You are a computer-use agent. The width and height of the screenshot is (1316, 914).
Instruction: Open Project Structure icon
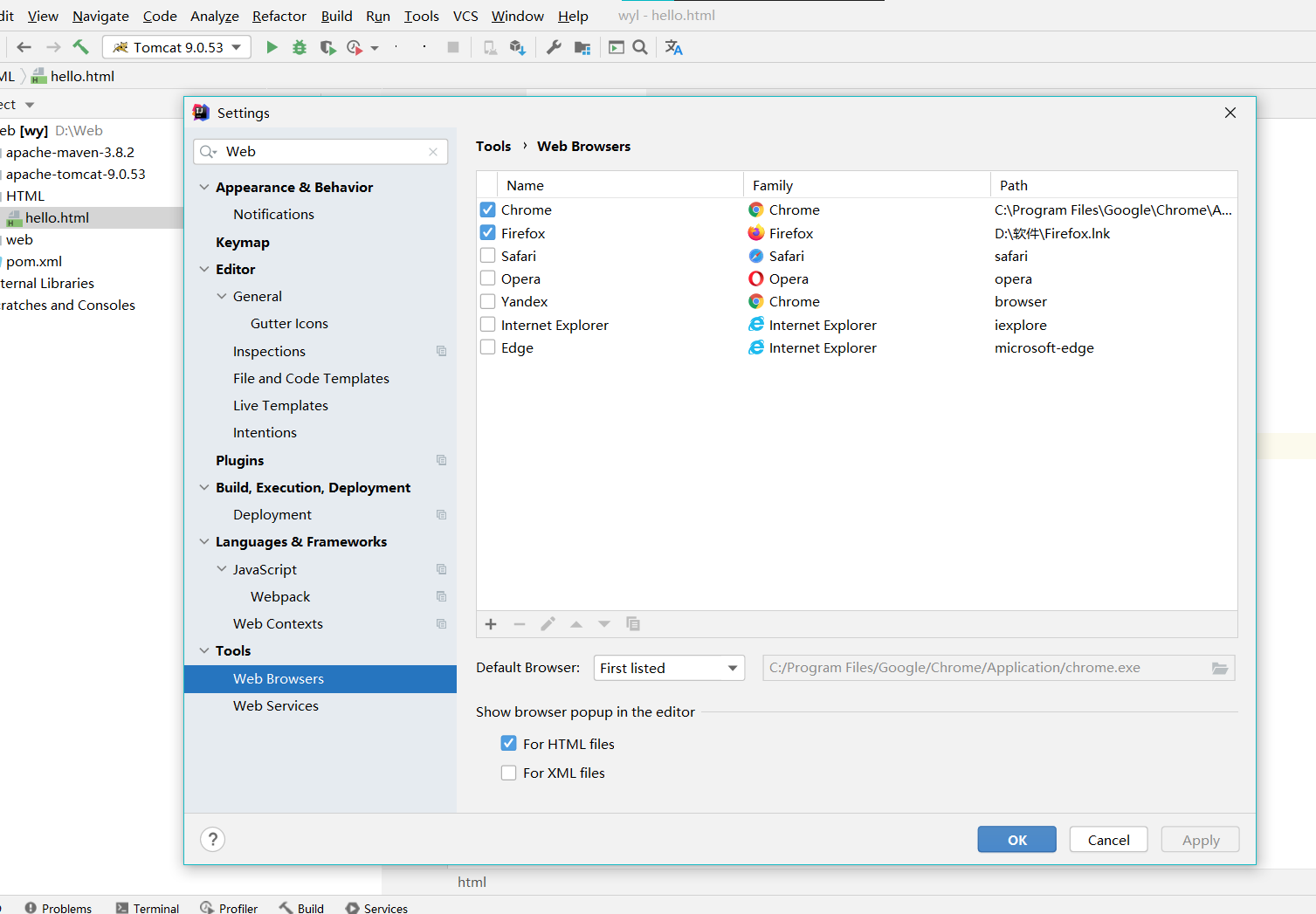(582, 47)
